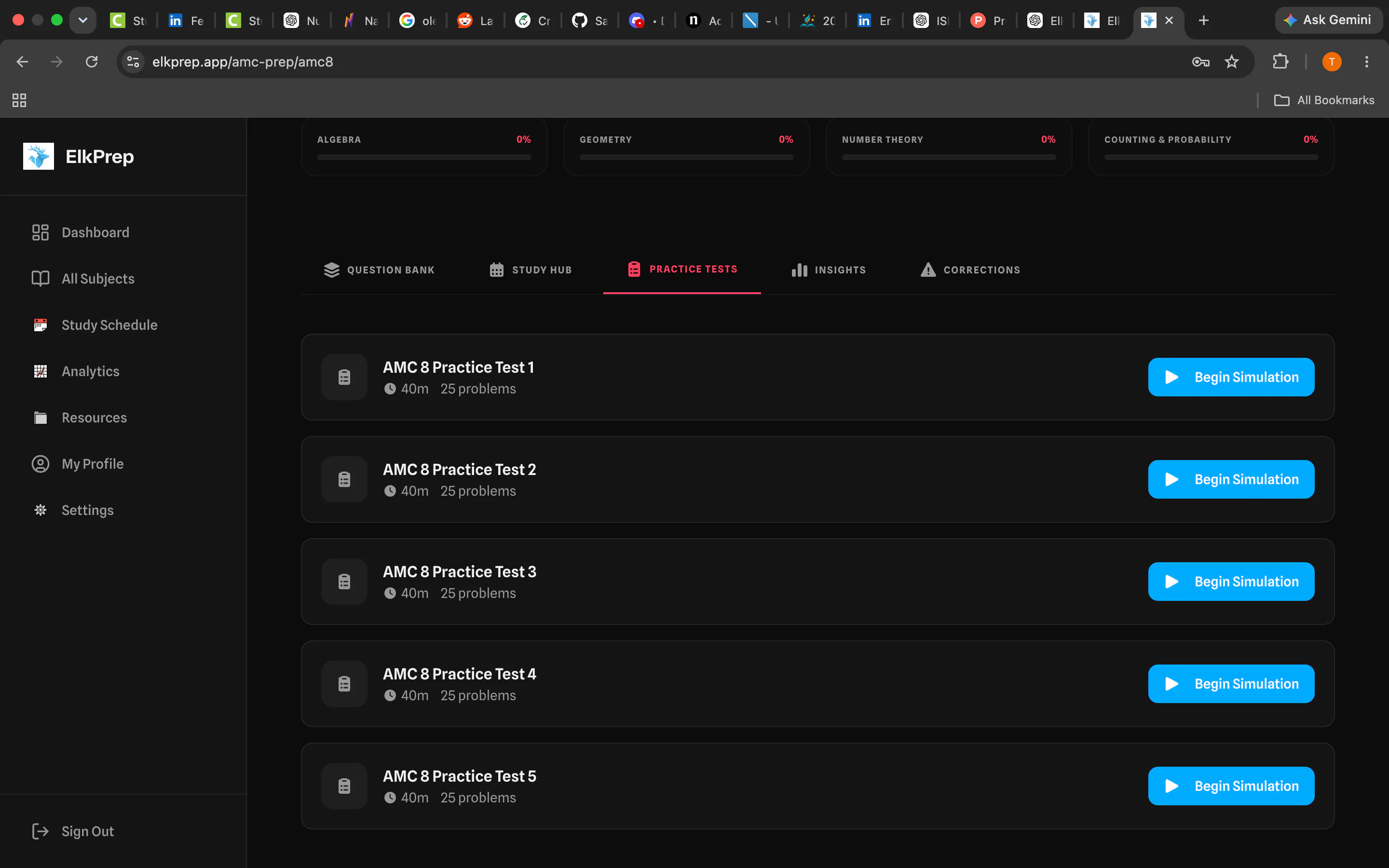Switch to the Reddit tab
This screenshot has height=868, width=1389.
[x=475, y=21]
